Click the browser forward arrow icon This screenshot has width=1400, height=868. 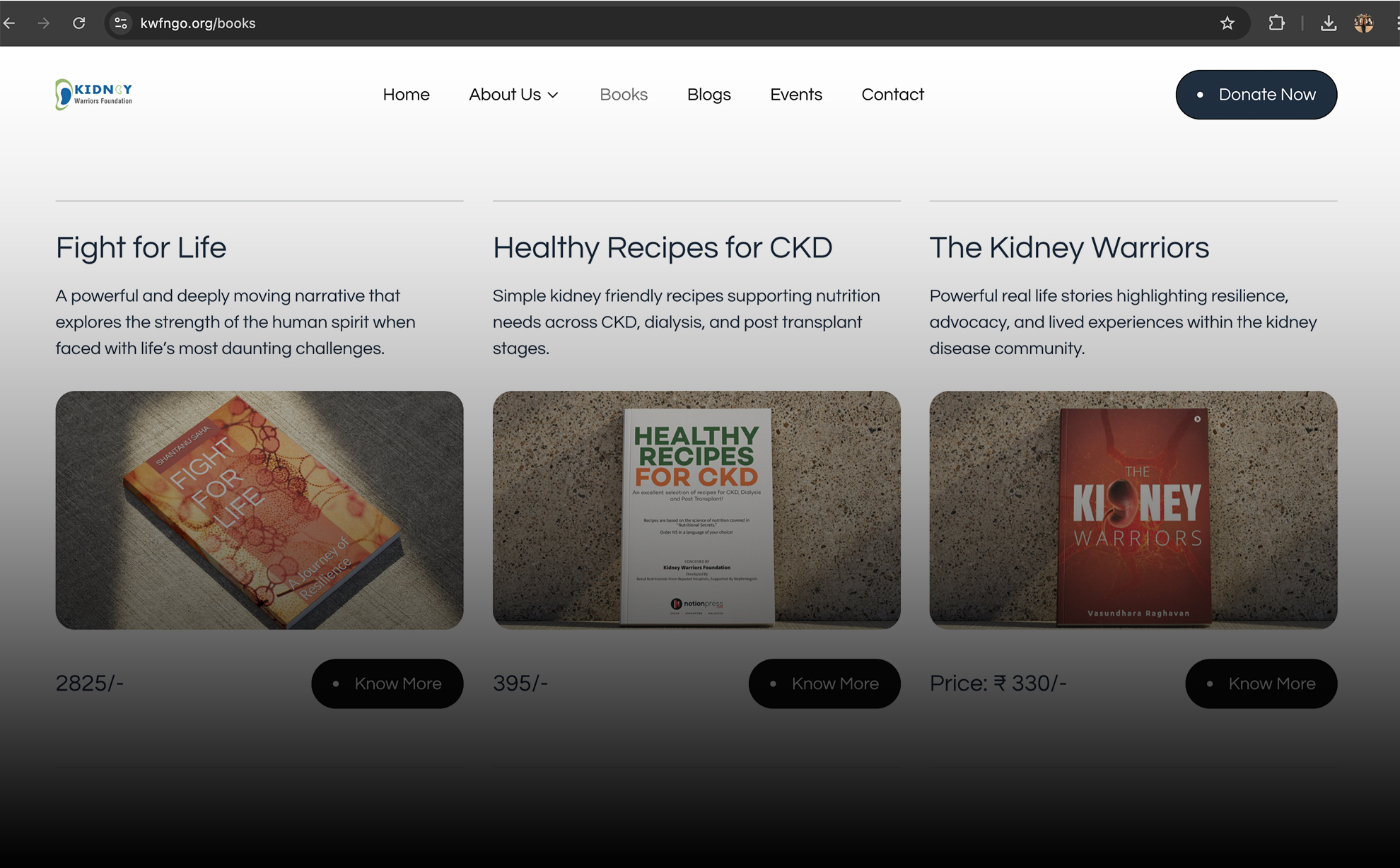pos(44,23)
